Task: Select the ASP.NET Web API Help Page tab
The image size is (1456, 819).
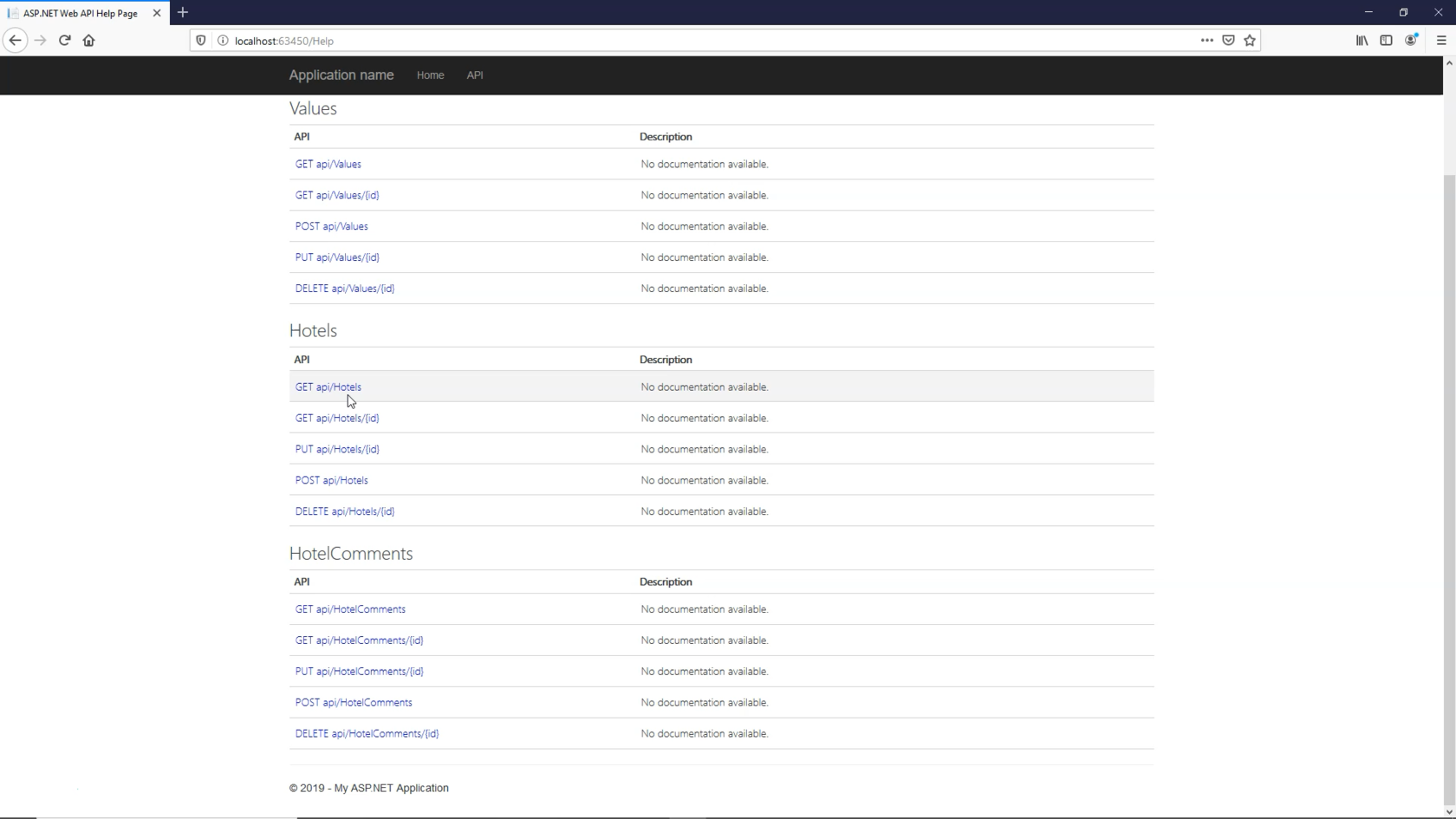Action: (84, 13)
